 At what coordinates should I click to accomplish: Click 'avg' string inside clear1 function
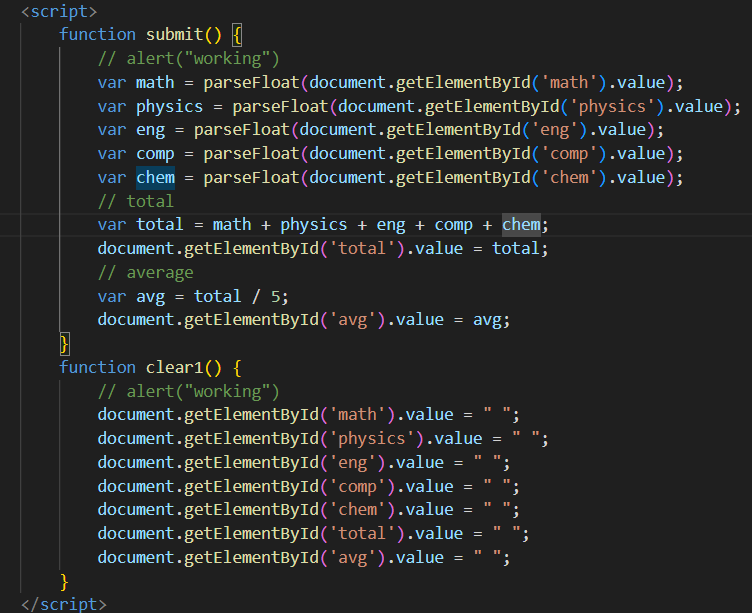(x=352, y=557)
